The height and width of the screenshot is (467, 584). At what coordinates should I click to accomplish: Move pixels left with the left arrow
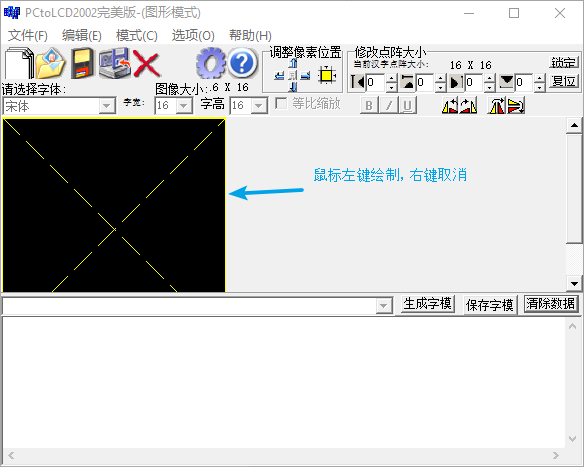point(279,76)
